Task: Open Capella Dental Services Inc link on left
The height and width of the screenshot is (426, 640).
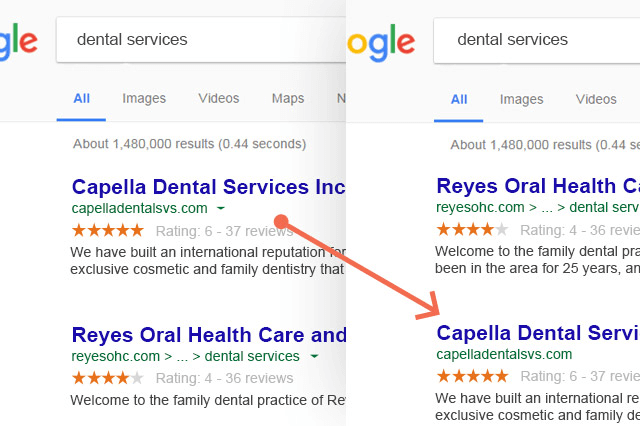Action: [209, 187]
